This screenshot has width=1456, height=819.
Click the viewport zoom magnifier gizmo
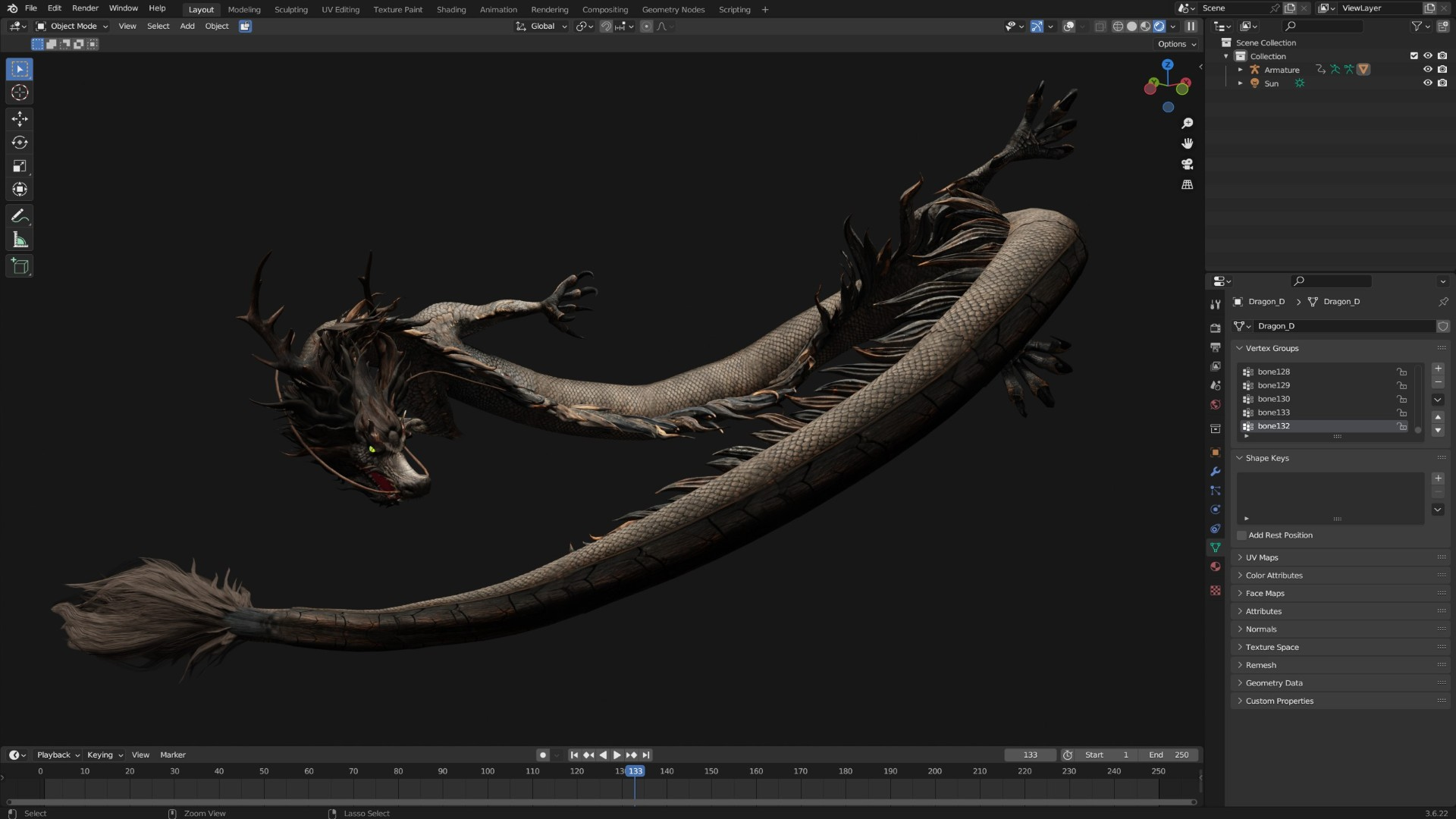click(x=1188, y=123)
